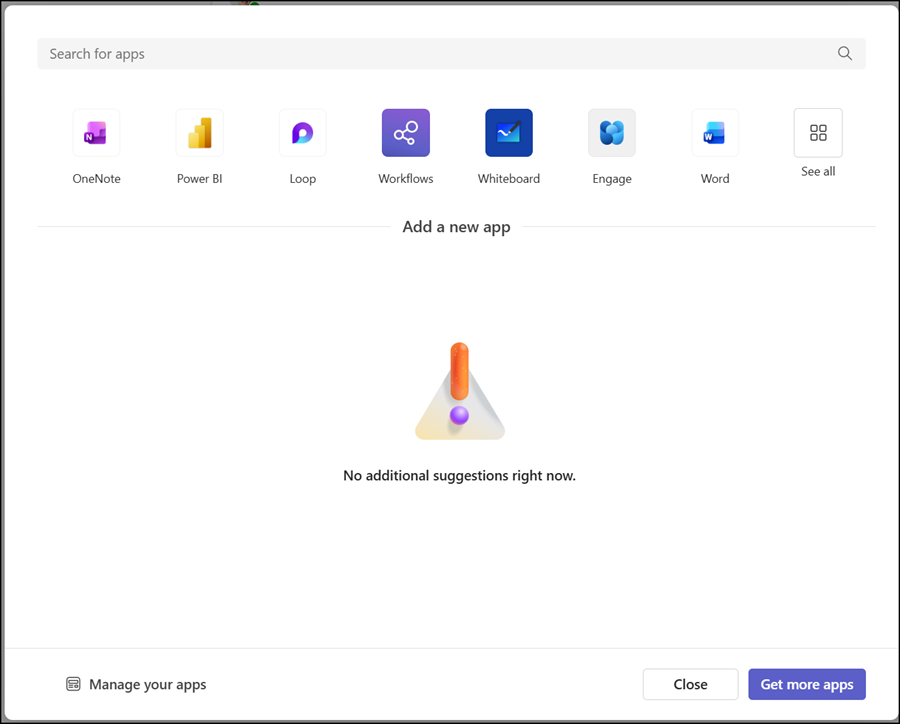Click Get more apps button
Image resolution: width=900 pixels, height=724 pixels.
click(x=806, y=684)
